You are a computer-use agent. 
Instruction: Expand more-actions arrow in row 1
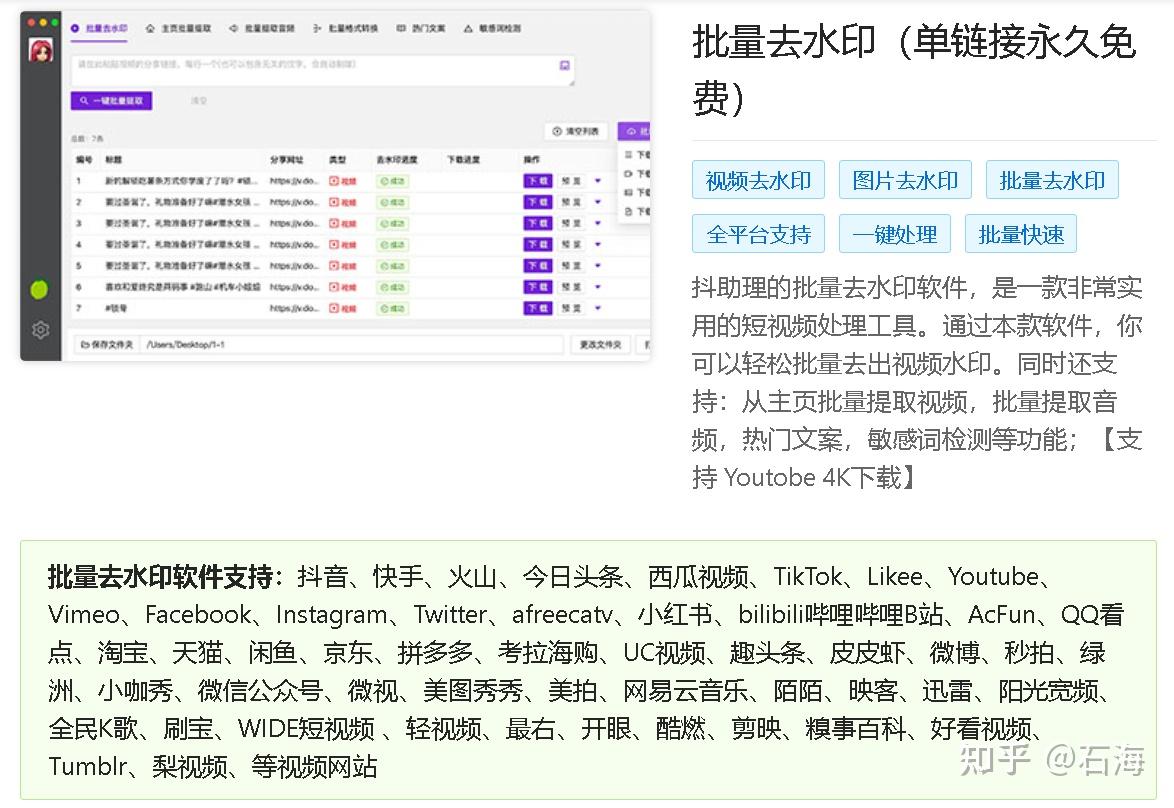pyautogui.click(x=597, y=181)
